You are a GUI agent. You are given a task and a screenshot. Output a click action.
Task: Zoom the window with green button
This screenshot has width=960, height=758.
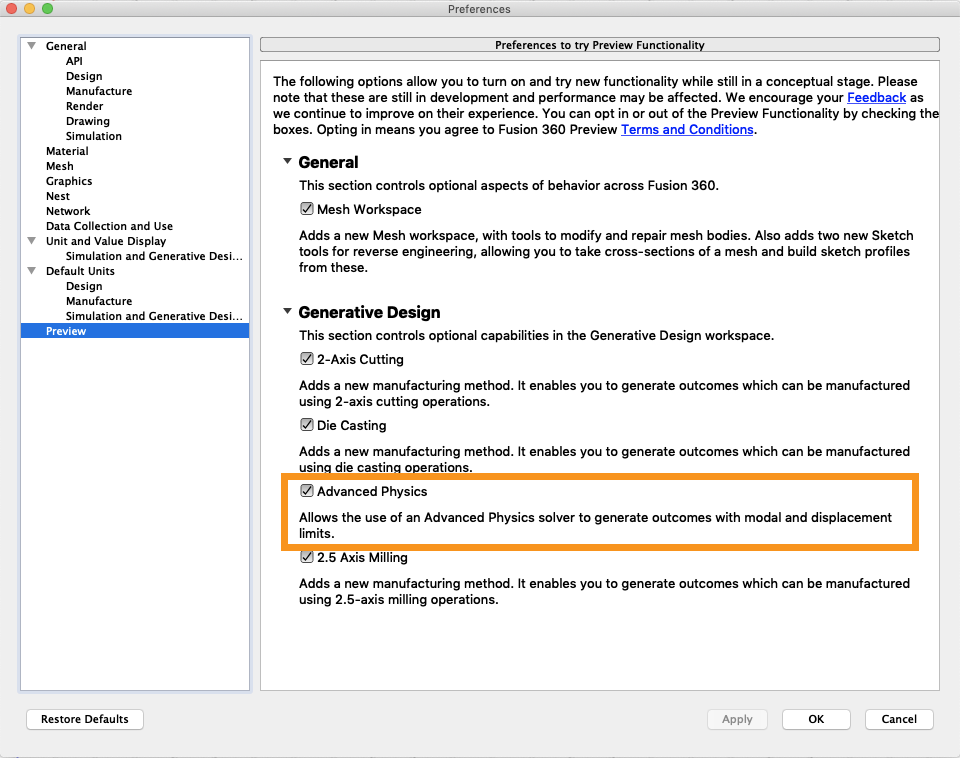point(47,9)
